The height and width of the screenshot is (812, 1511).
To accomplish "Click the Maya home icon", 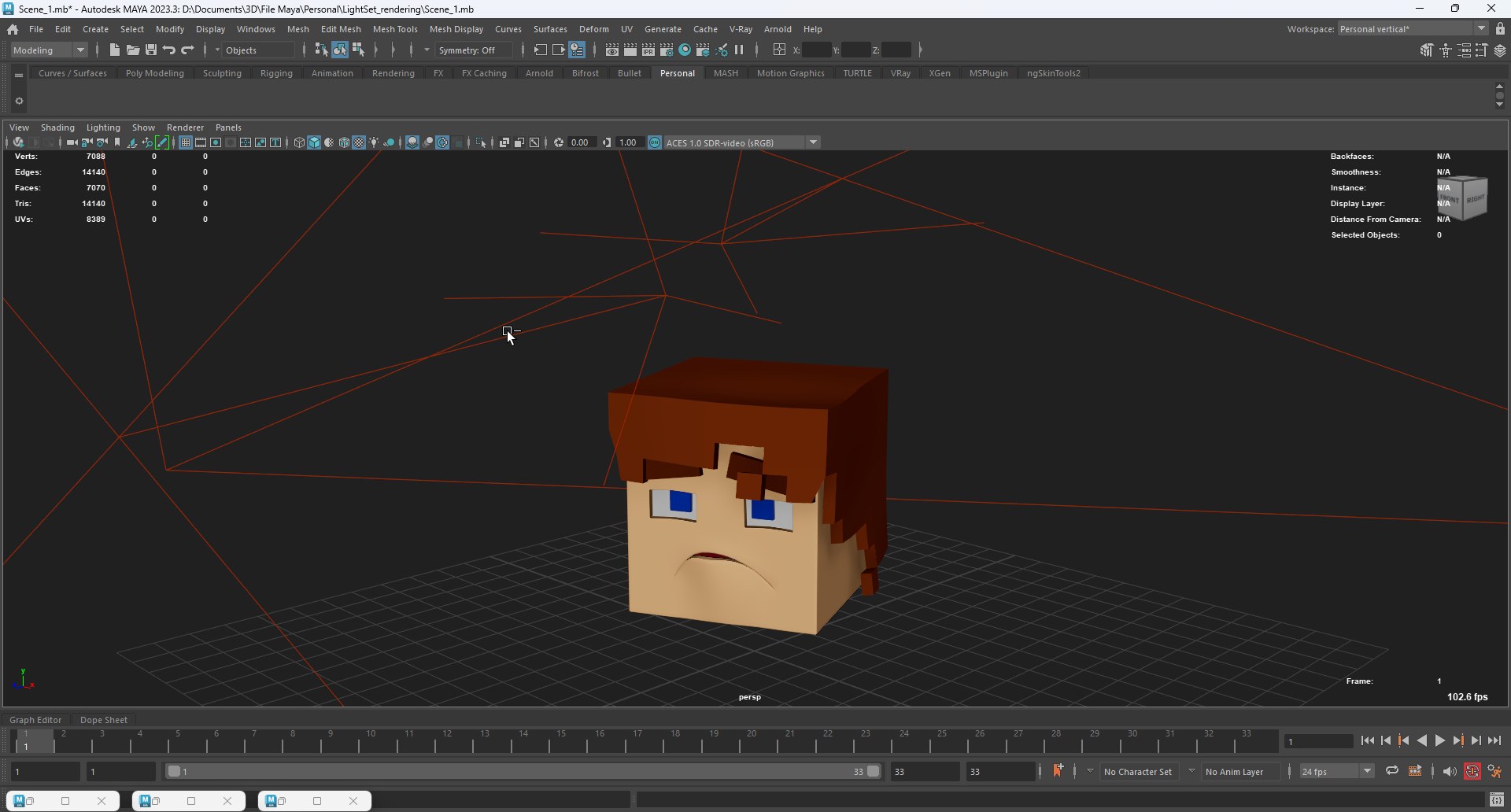I will (x=13, y=29).
